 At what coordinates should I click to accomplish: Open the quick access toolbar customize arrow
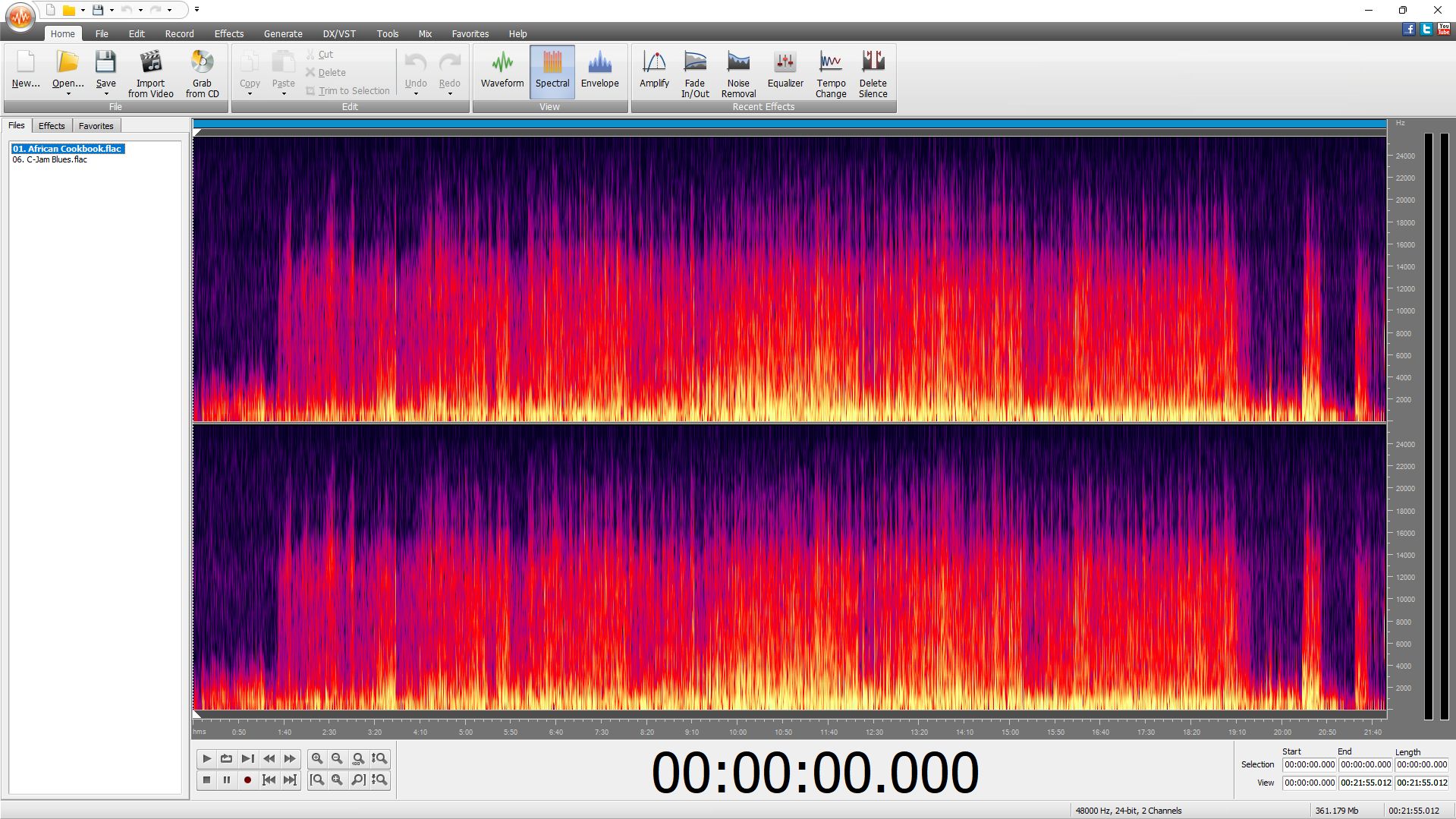coord(197,10)
